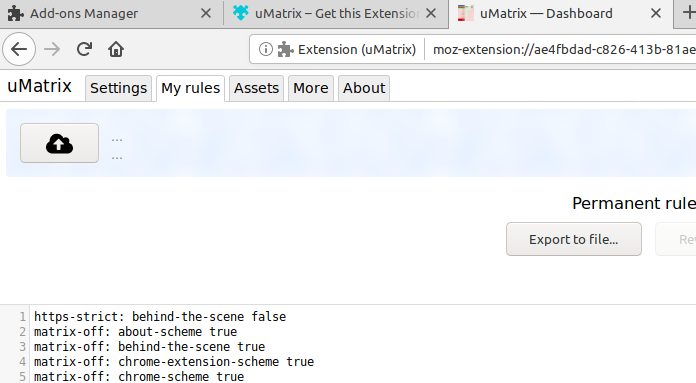Click rule 'matrix-off: behind-the-scene true'
Screen dimensions: 696x383
[x=149, y=347]
